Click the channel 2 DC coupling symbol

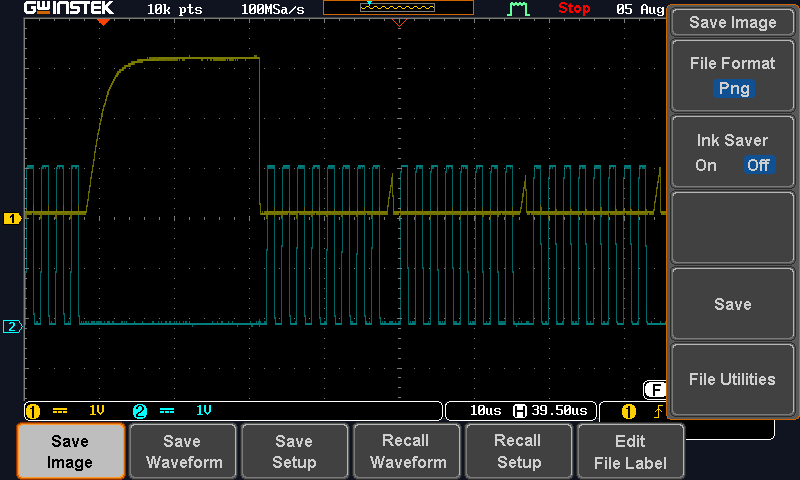pos(167,411)
